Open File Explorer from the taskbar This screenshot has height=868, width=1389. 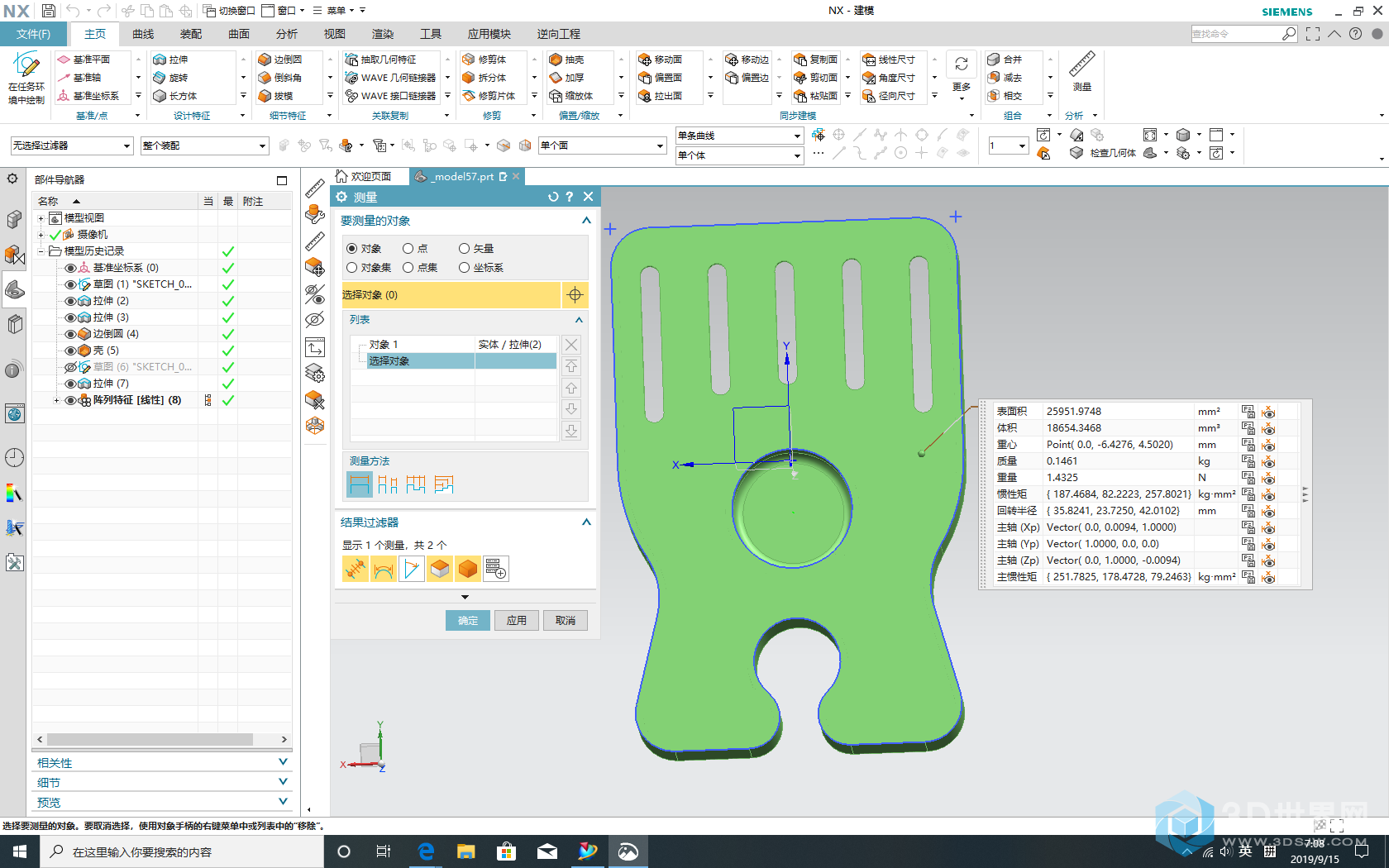click(x=466, y=851)
